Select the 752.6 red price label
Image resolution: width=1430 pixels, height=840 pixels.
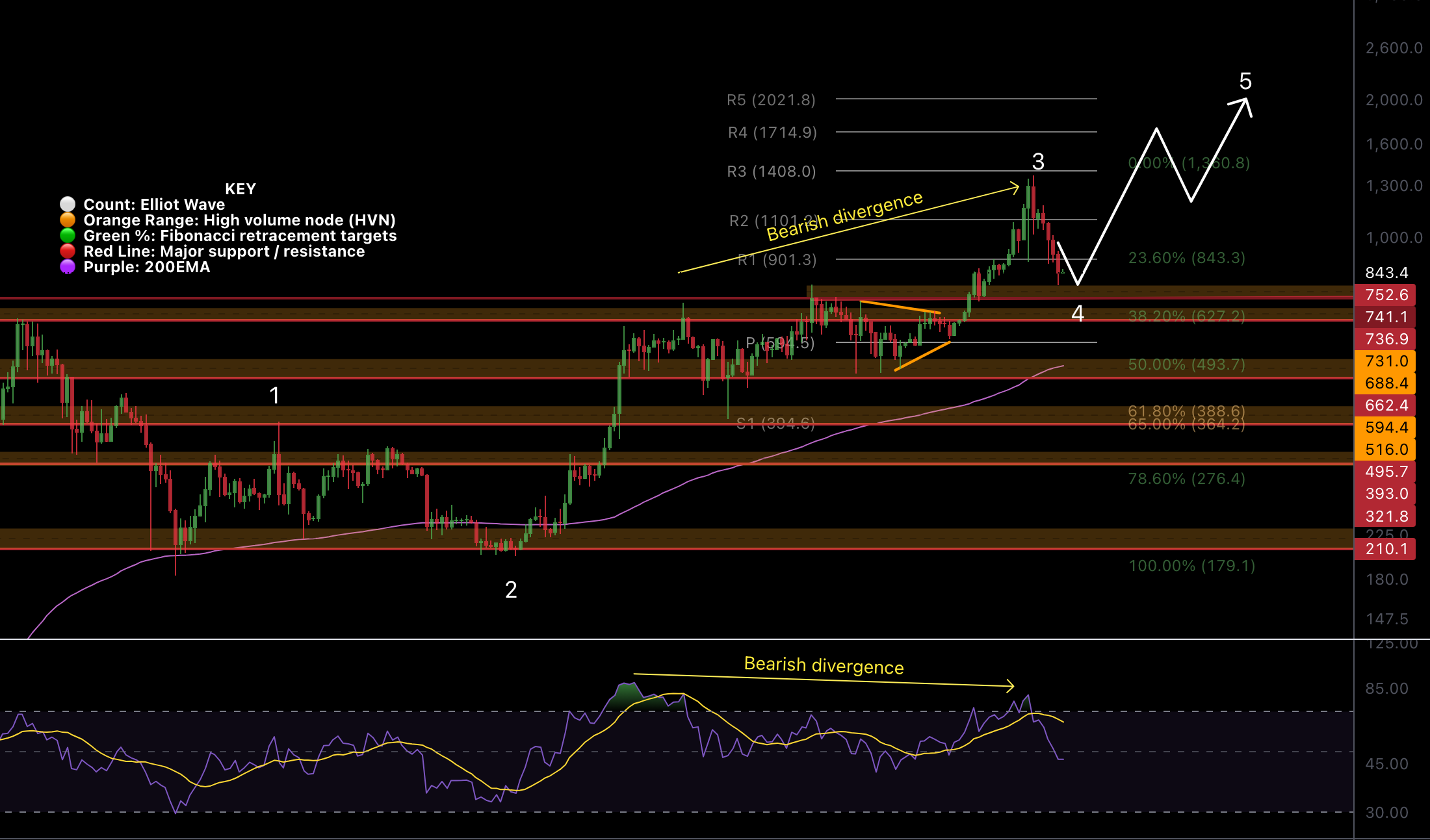[1386, 295]
